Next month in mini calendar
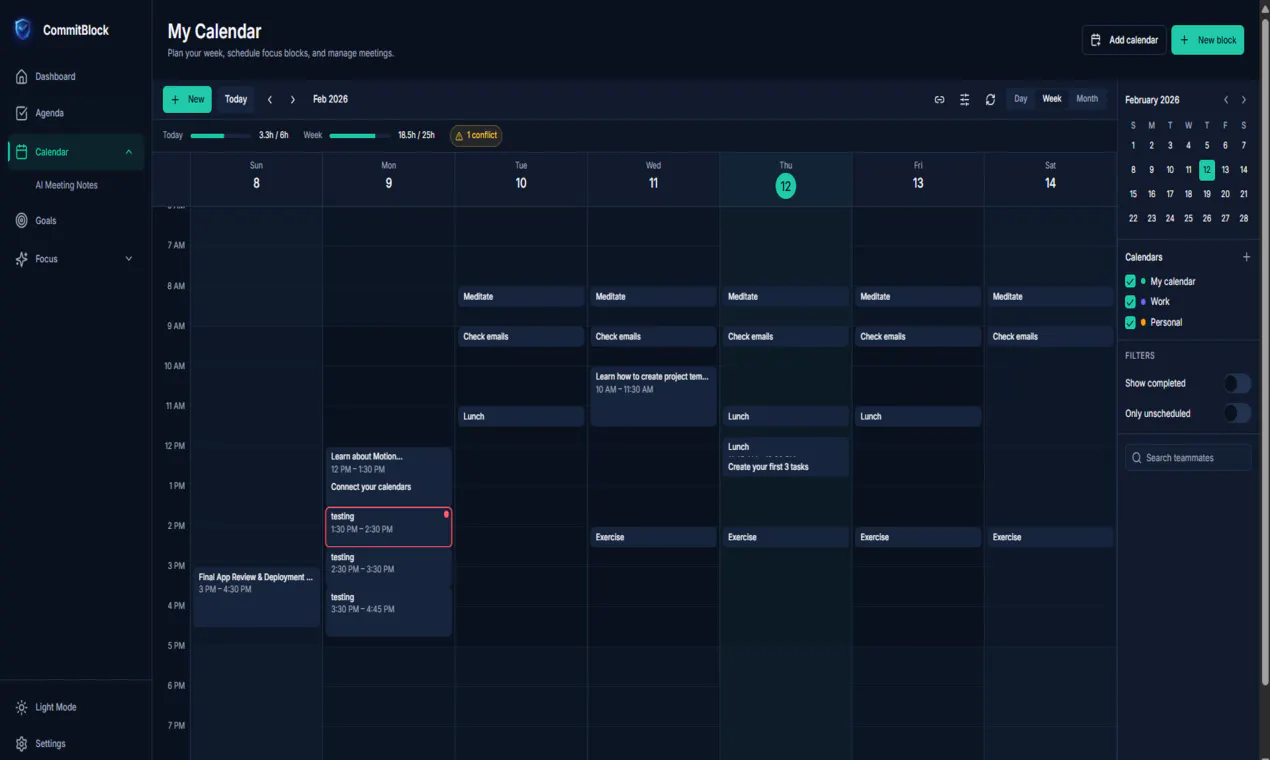 [1244, 100]
